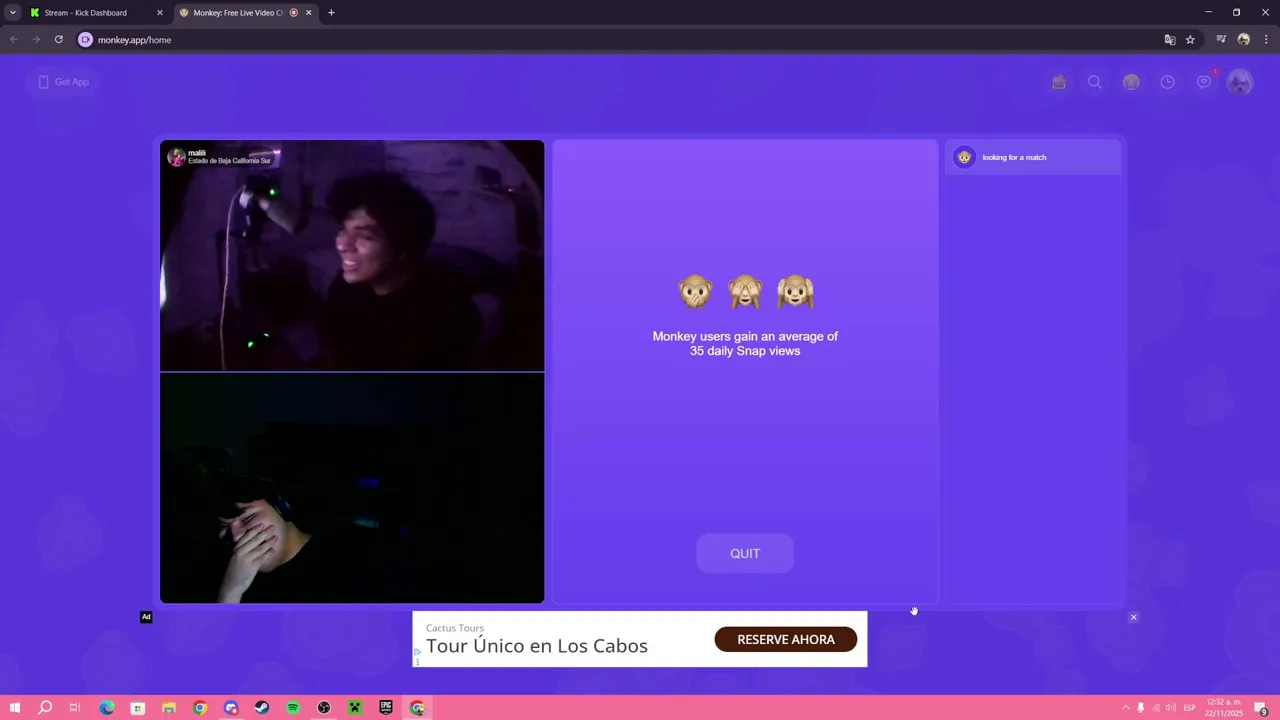Click the Snap views tip text
The height and width of the screenshot is (720, 1280).
click(745, 343)
